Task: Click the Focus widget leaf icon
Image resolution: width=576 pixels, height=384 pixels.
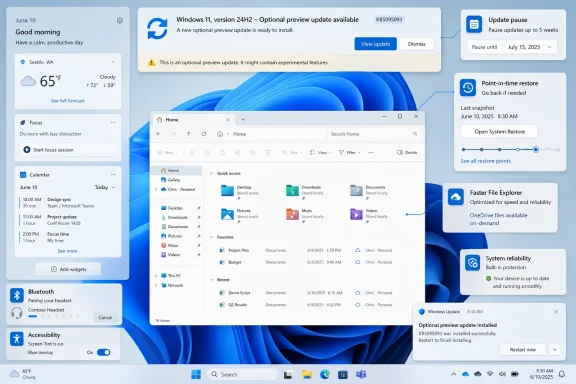Action: (23, 122)
